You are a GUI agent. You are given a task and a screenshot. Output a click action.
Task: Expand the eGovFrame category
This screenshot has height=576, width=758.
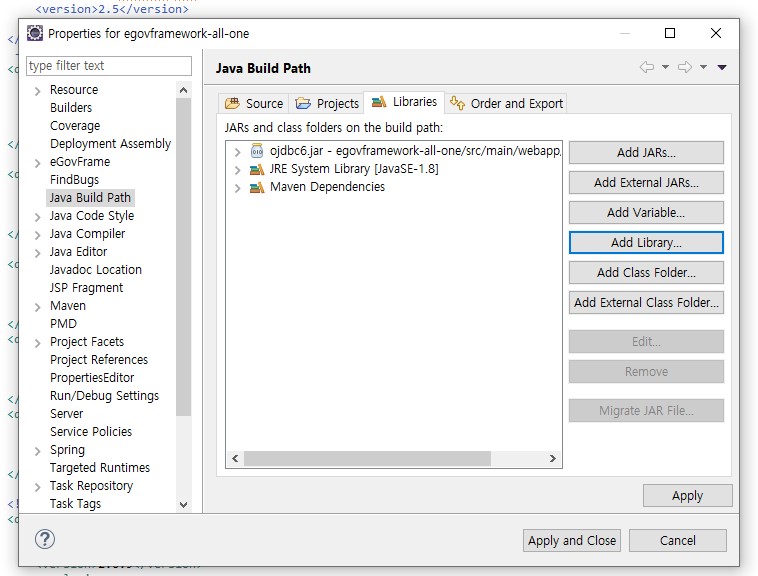pos(38,163)
